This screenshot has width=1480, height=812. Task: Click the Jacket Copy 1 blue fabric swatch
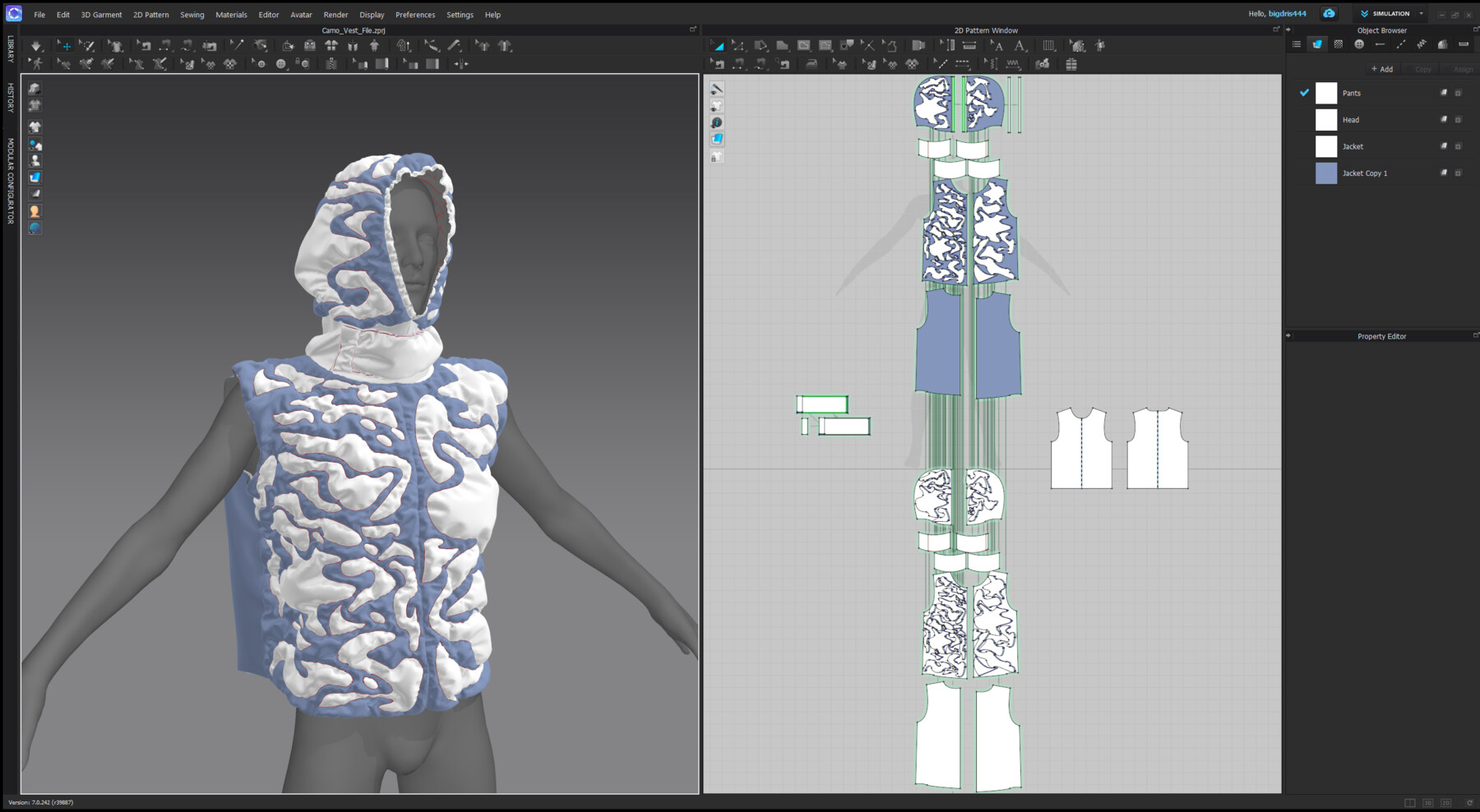point(1326,173)
